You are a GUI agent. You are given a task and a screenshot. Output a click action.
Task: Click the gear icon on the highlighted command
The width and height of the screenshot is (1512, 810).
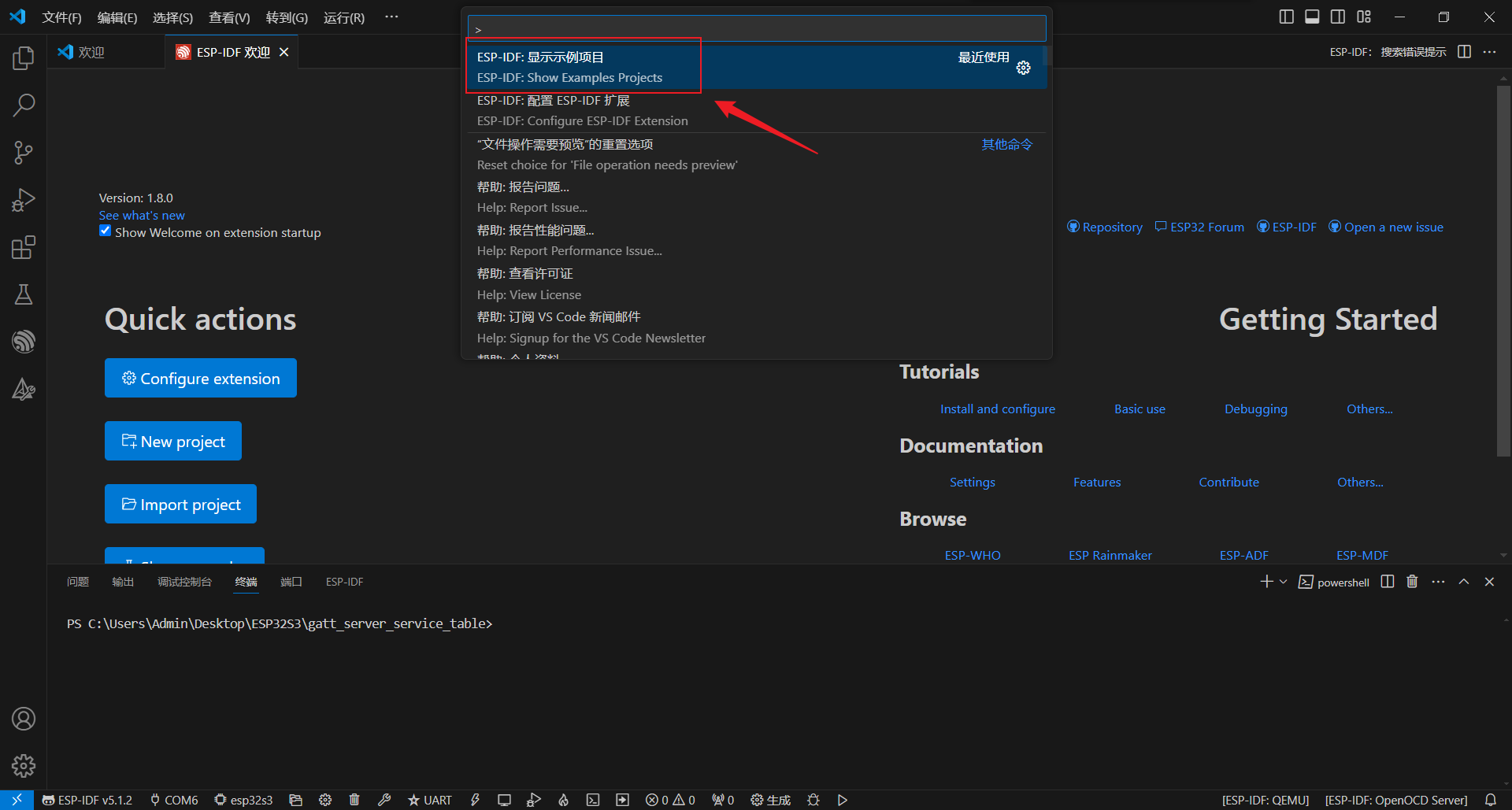[x=1024, y=68]
